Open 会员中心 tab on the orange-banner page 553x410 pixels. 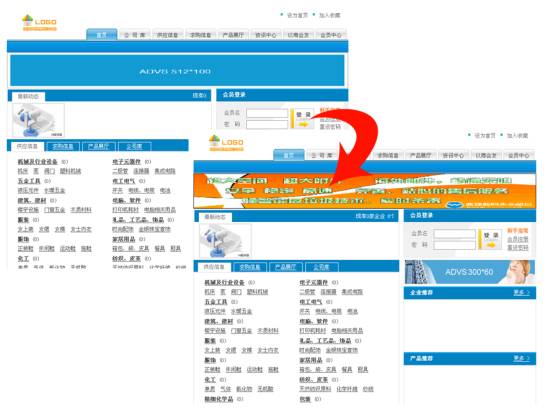coord(518,155)
